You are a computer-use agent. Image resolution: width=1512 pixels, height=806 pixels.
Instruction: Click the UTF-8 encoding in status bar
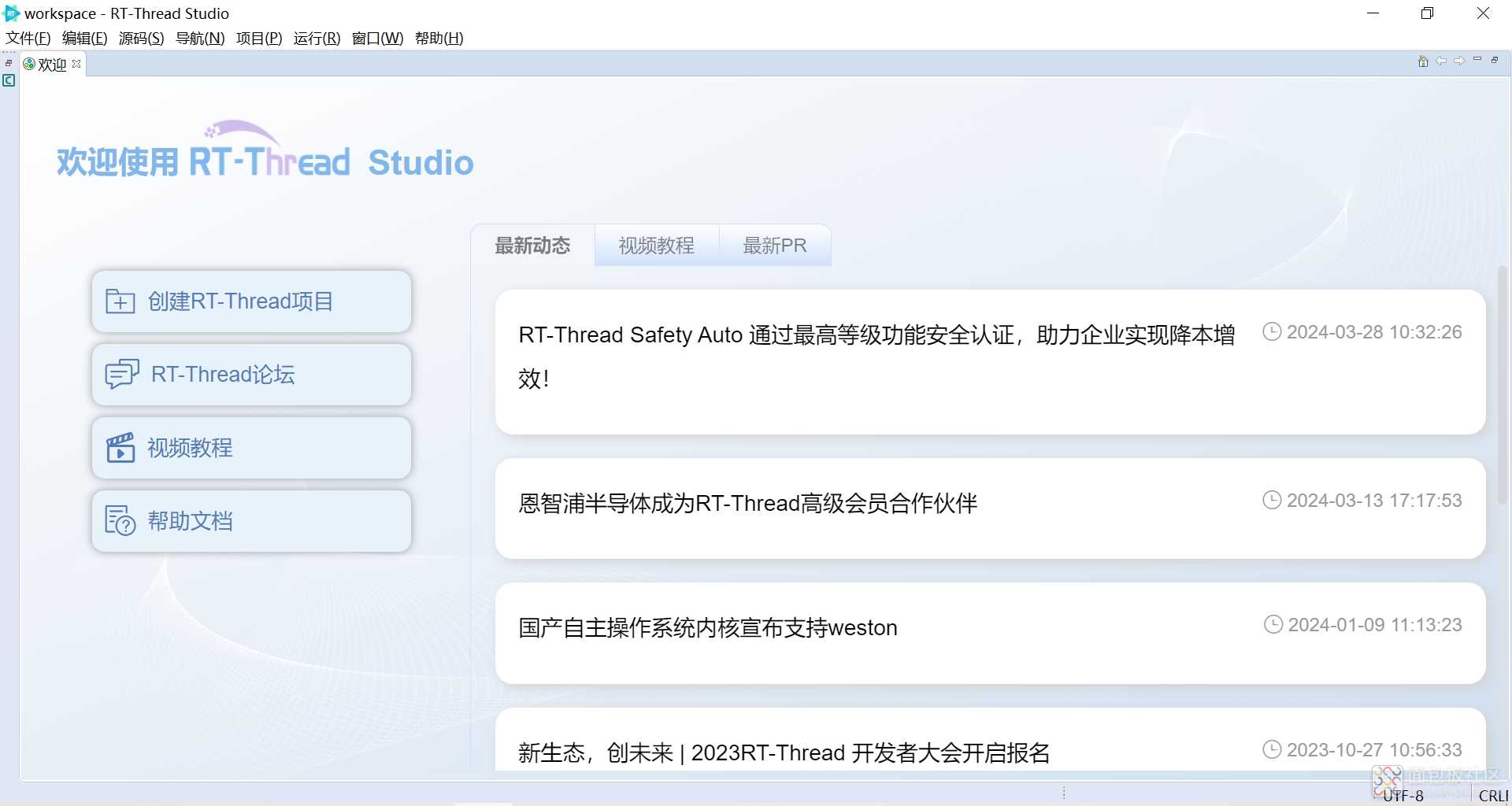point(1404,796)
